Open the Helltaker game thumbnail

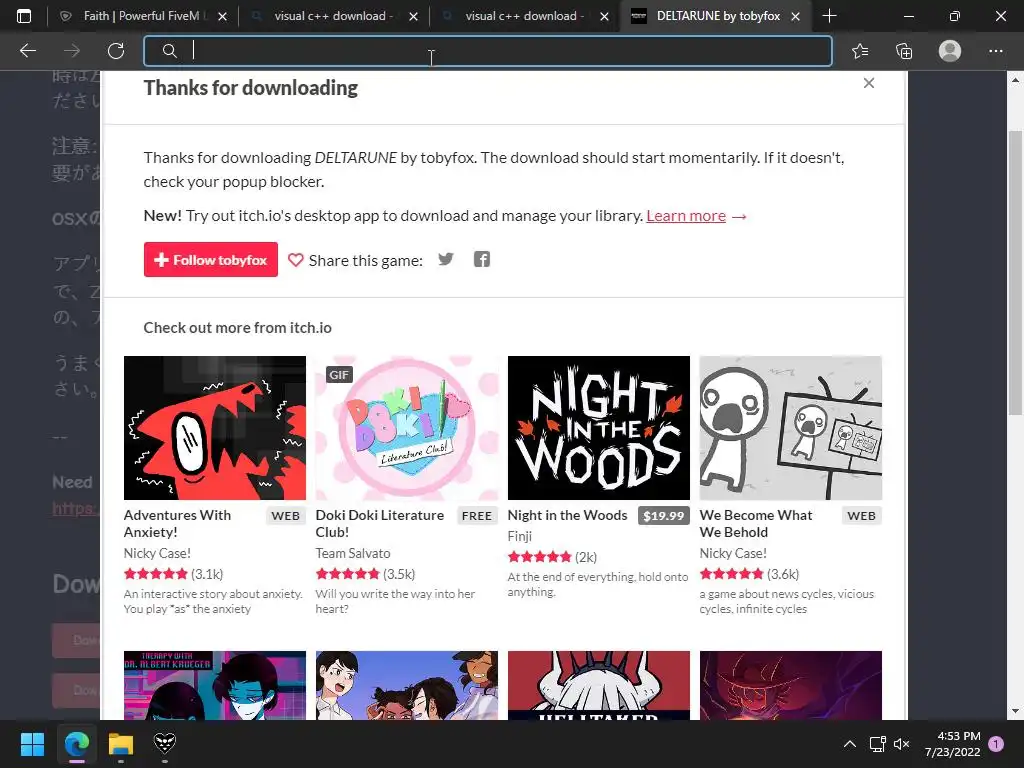(x=599, y=685)
